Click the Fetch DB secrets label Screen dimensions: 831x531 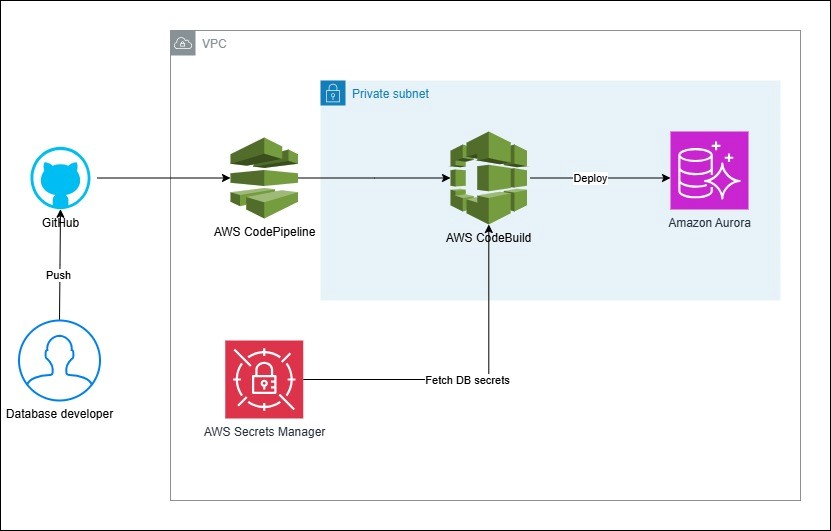[467, 380]
